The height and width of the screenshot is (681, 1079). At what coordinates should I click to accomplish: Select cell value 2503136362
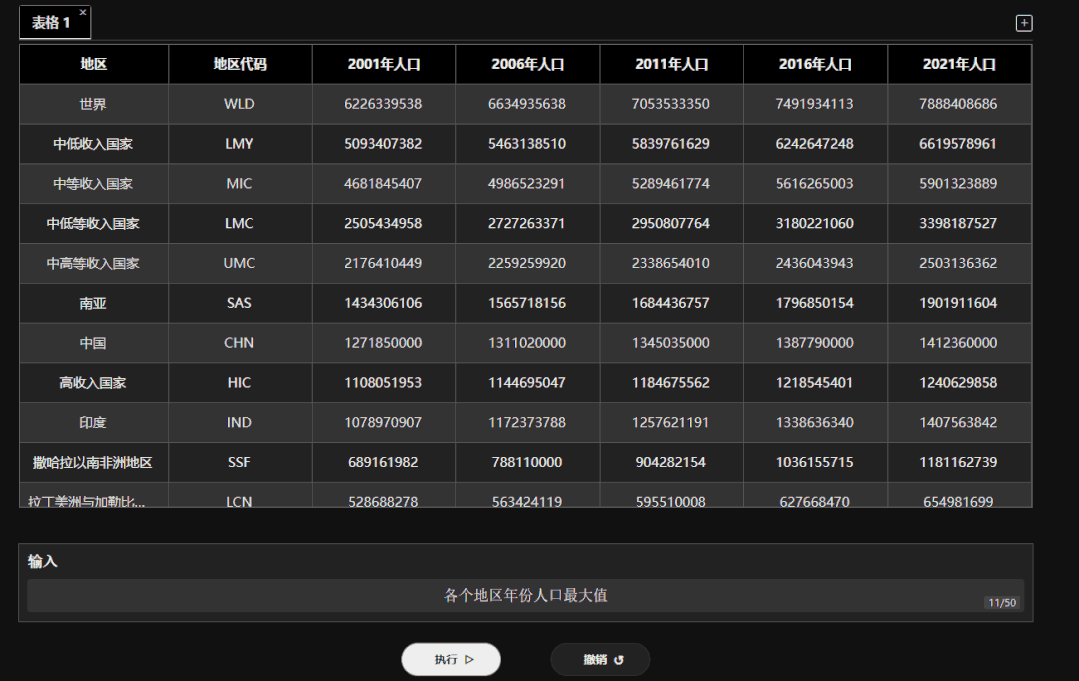click(959, 263)
